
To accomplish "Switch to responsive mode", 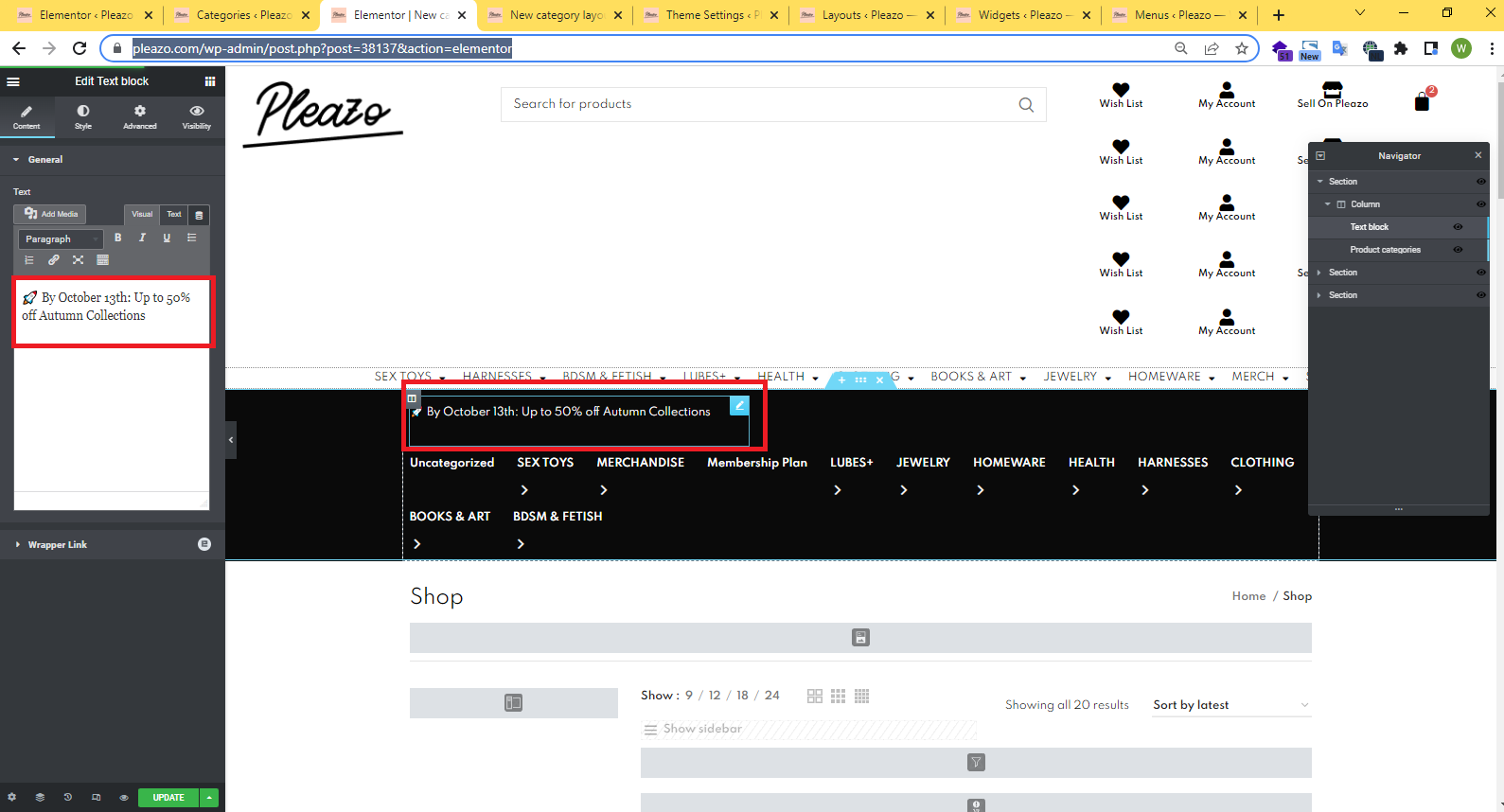I will [96, 798].
